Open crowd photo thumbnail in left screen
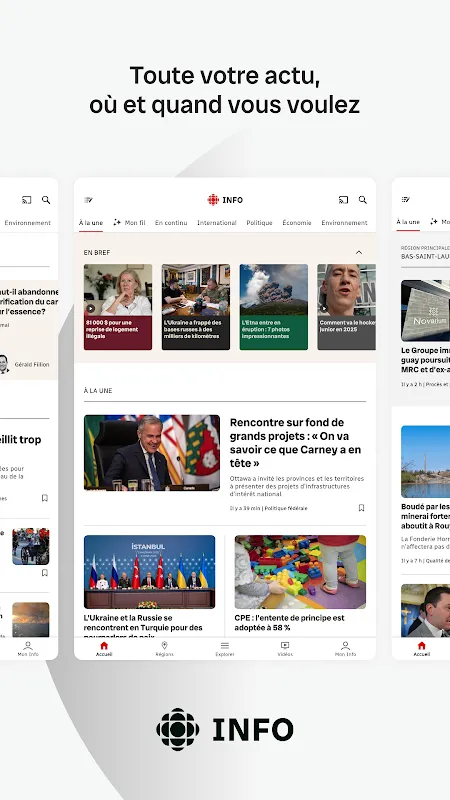This screenshot has width=450, height=800. [x=31, y=546]
